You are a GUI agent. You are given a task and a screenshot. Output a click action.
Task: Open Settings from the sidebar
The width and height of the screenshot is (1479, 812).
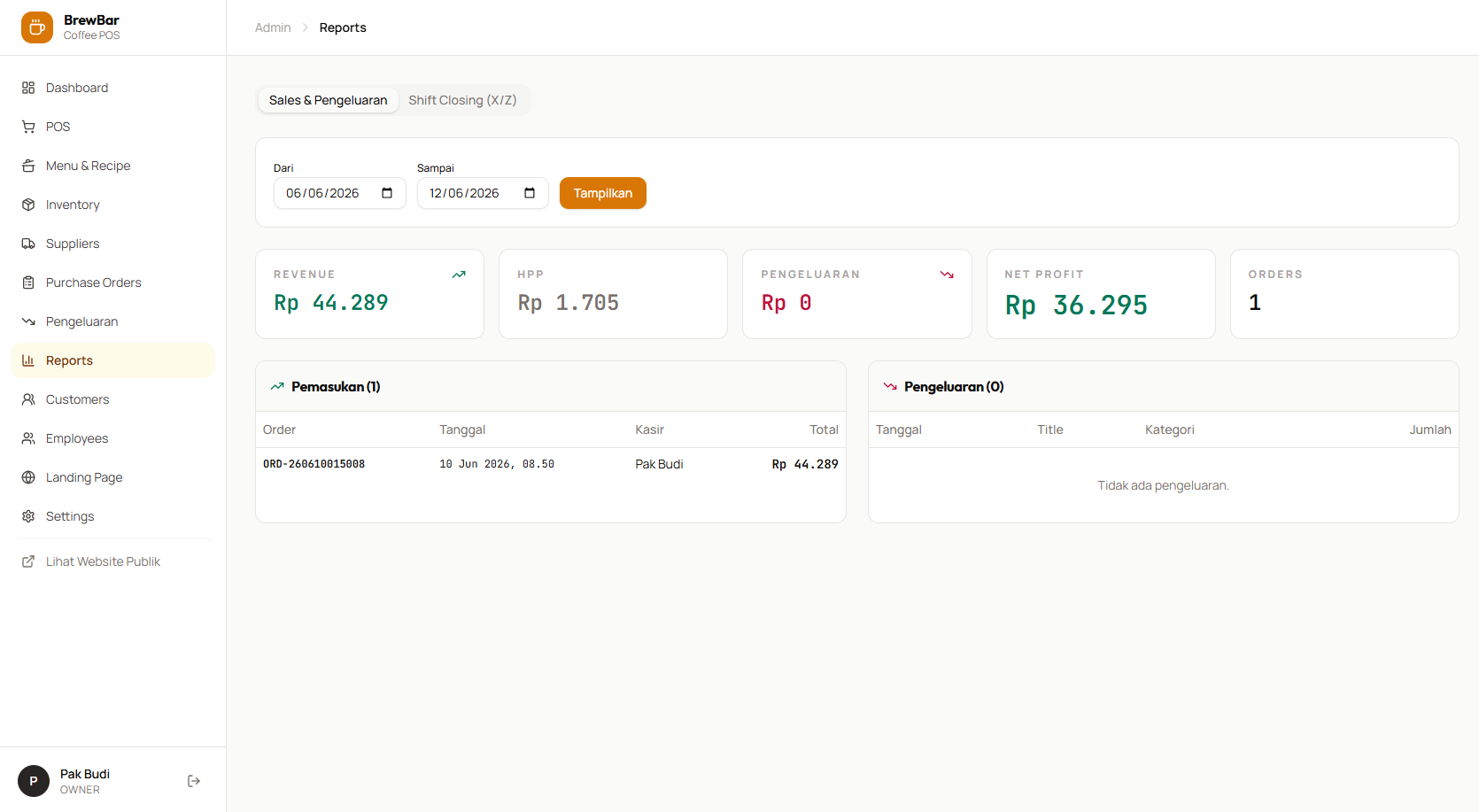[x=113, y=516]
